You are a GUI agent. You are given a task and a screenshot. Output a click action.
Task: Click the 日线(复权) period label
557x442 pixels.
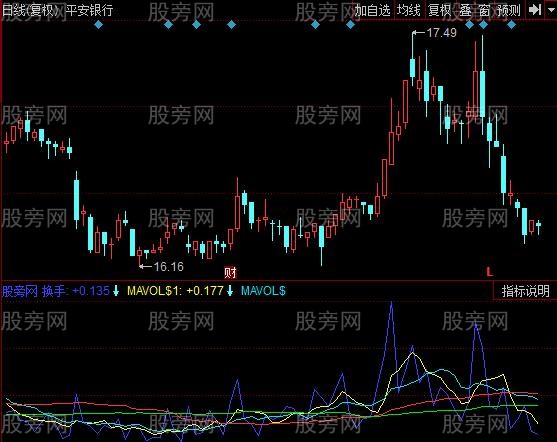point(31,10)
